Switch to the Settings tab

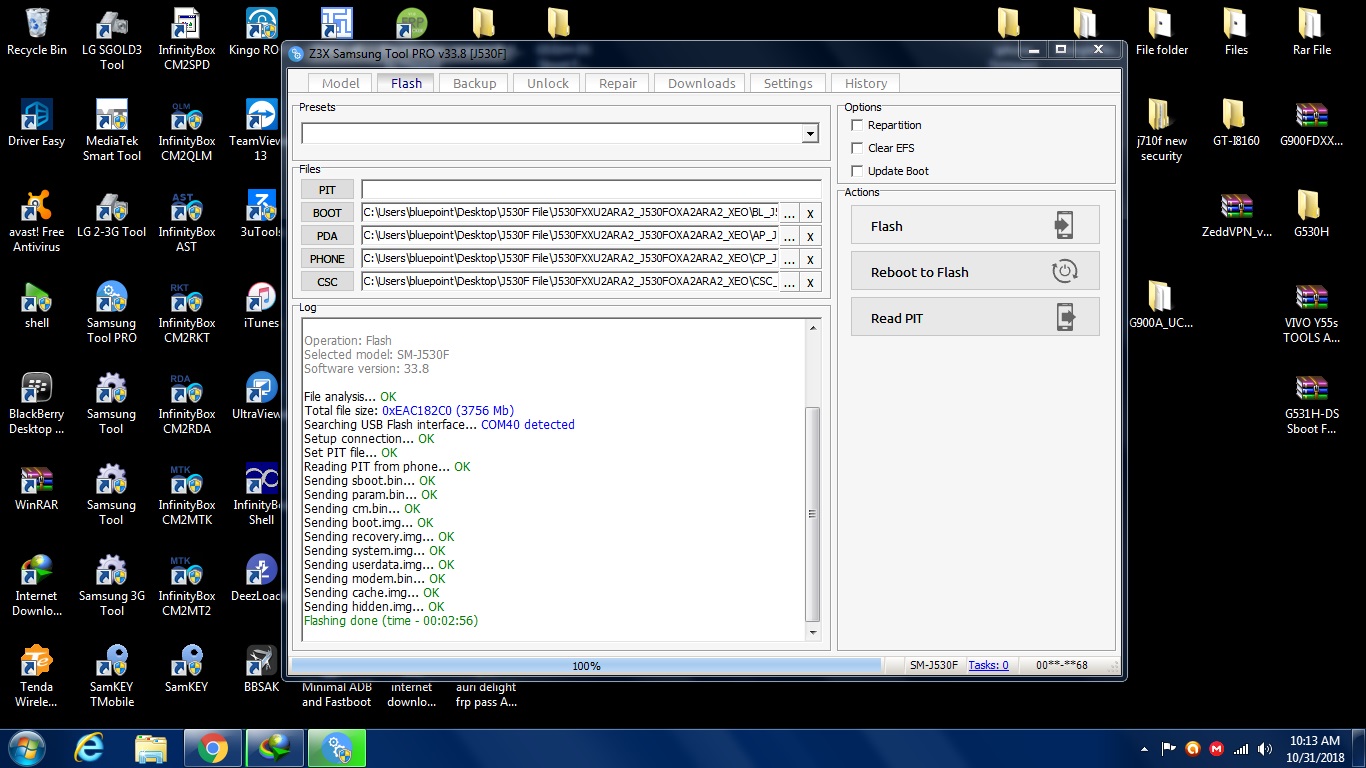pyautogui.click(x=788, y=83)
